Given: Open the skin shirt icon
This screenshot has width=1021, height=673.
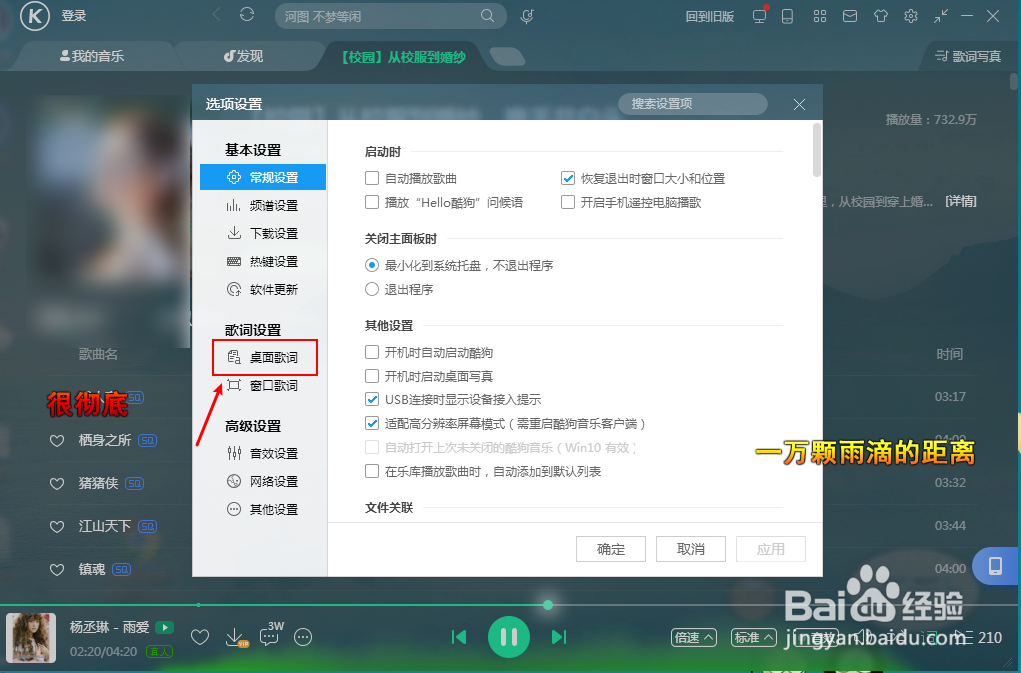Looking at the screenshot, I should click(x=880, y=16).
